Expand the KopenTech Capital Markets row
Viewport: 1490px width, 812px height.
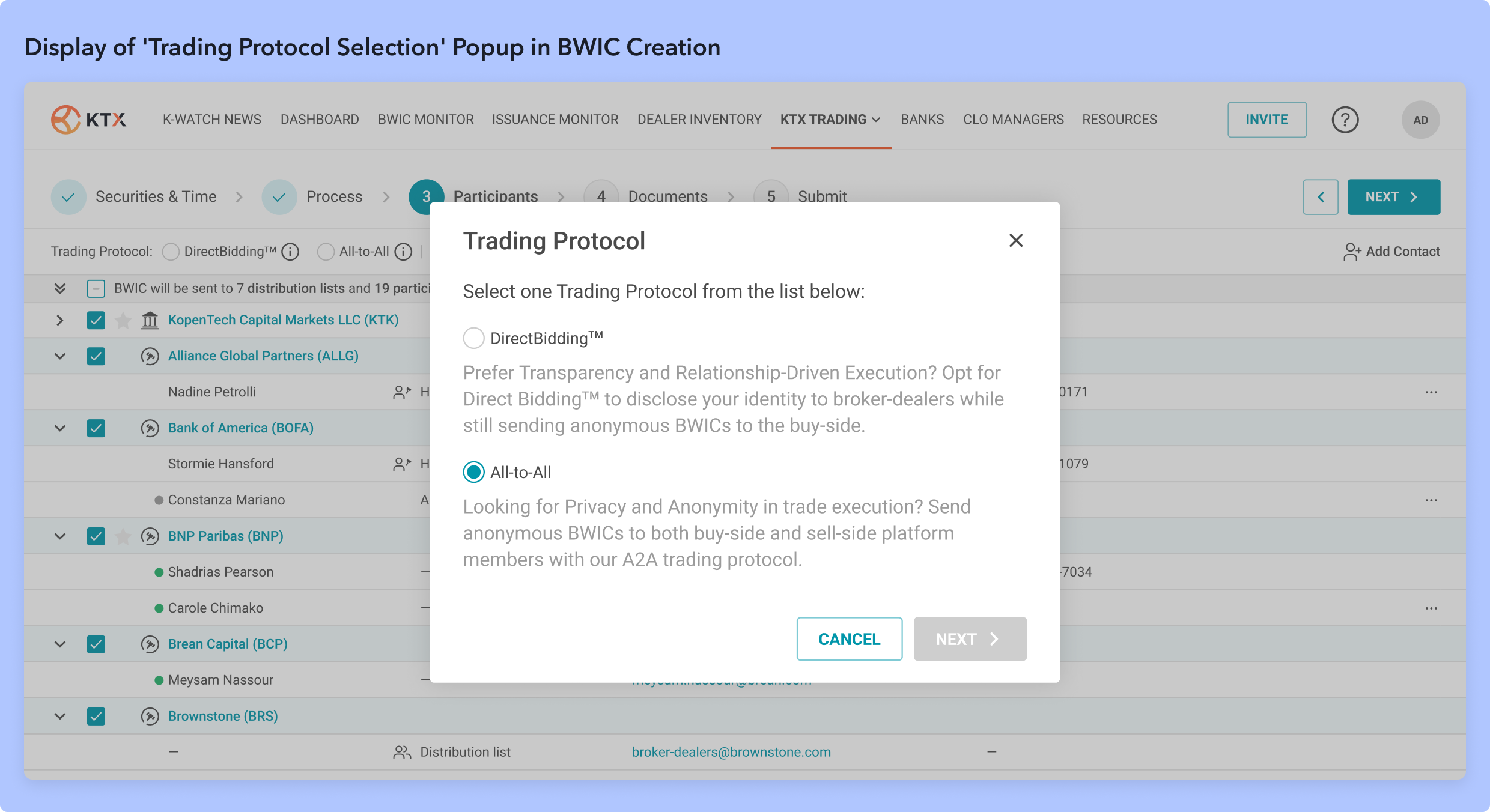(x=59, y=320)
